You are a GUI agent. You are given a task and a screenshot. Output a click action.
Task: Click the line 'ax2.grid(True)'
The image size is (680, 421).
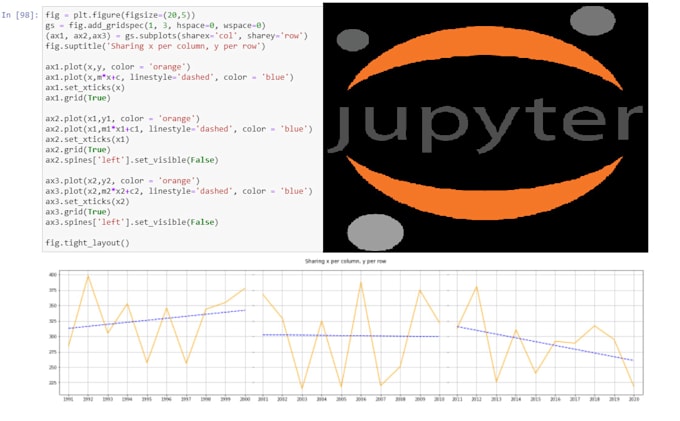pyautogui.click(x=78, y=150)
